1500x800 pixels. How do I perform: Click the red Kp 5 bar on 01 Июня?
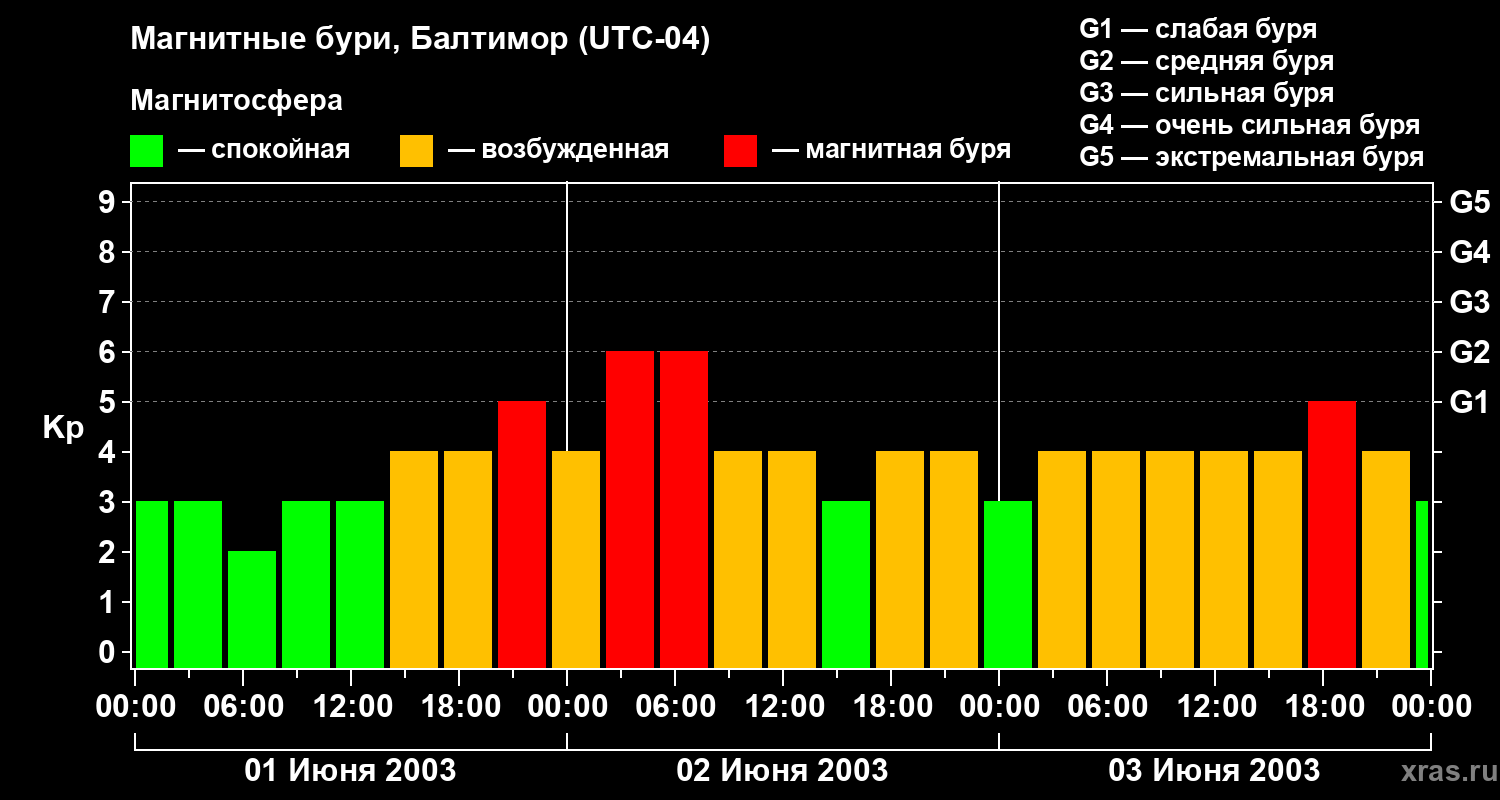click(522, 534)
